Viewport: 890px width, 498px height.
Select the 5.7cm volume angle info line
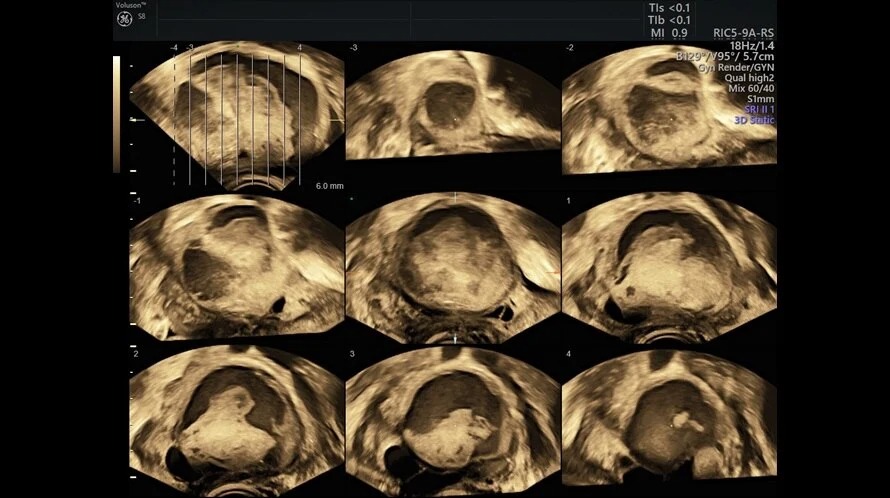[x=725, y=57]
